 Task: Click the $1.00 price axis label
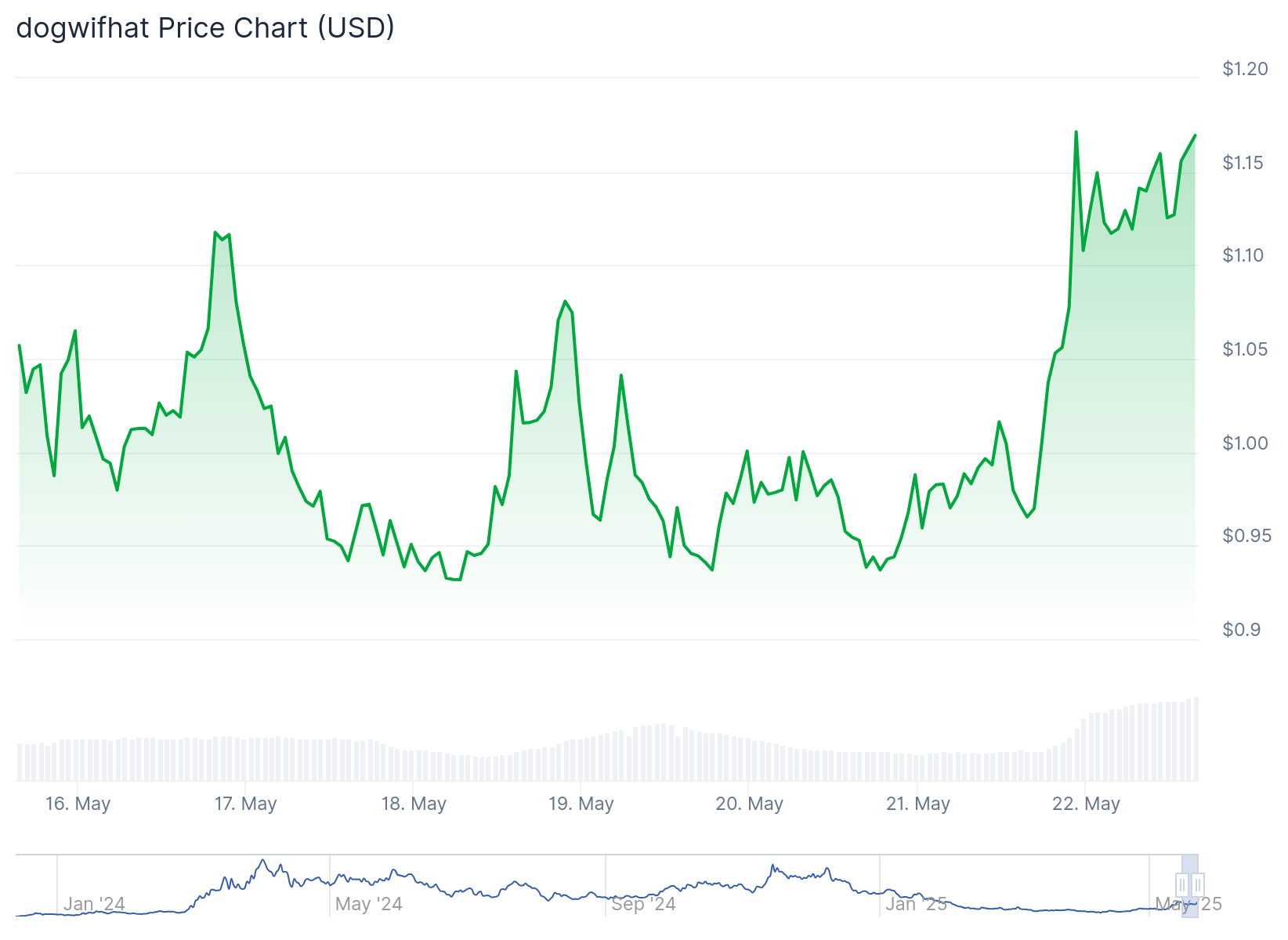coord(1245,443)
